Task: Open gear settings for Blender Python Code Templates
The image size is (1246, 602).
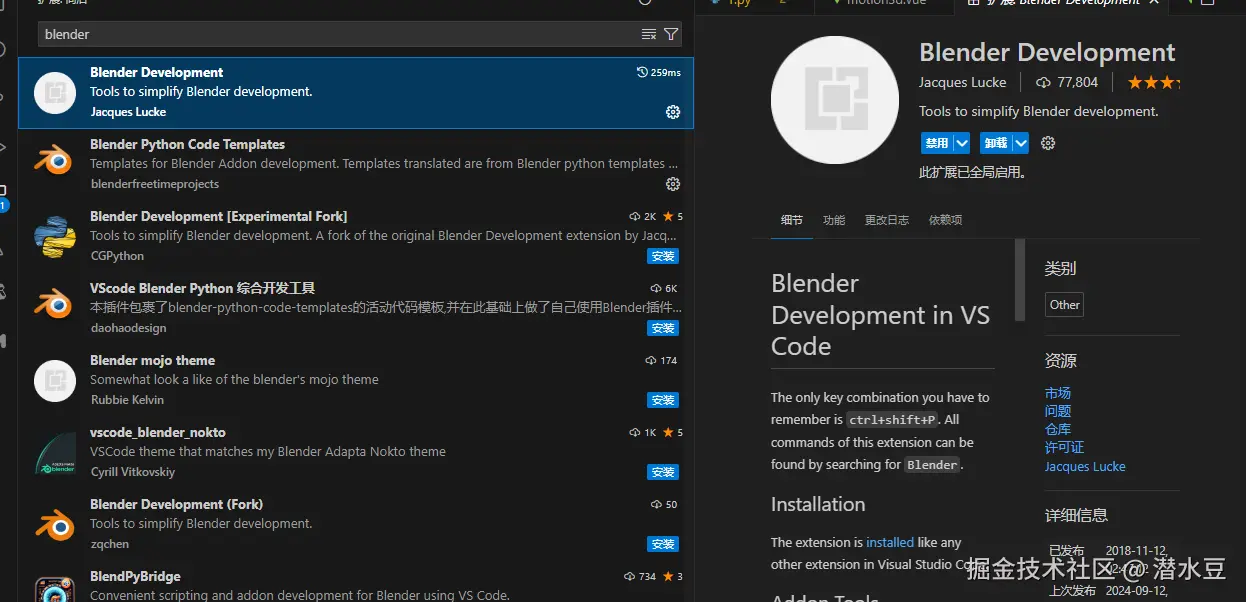Action: click(x=673, y=184)
